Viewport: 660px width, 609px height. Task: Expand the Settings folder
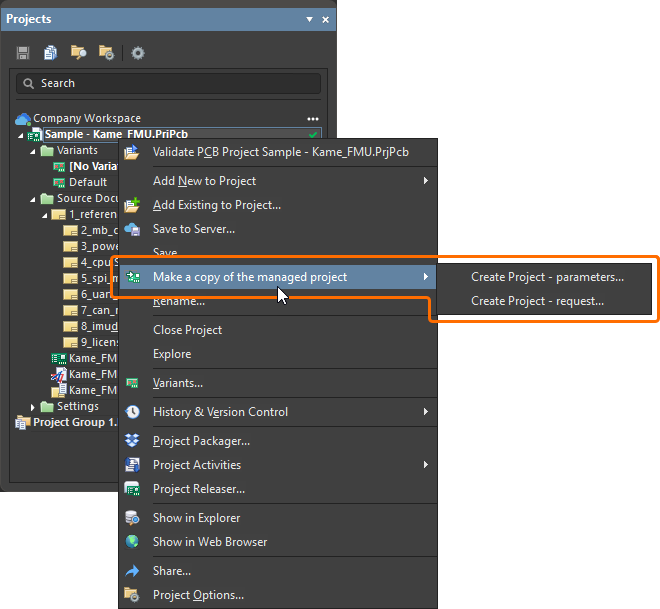click(32, 407)
